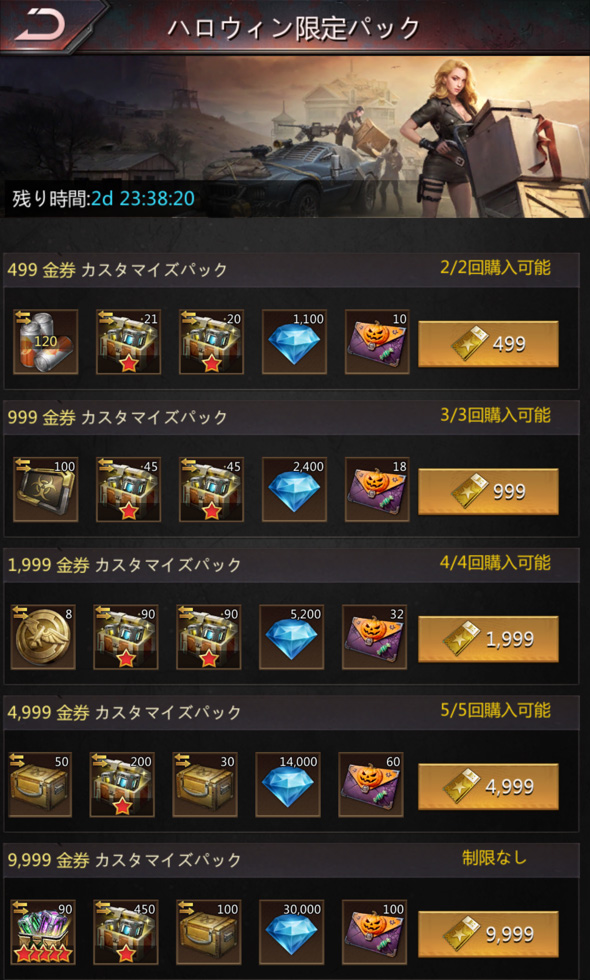Select the star chest labeled 21

(x=129, y=342)
